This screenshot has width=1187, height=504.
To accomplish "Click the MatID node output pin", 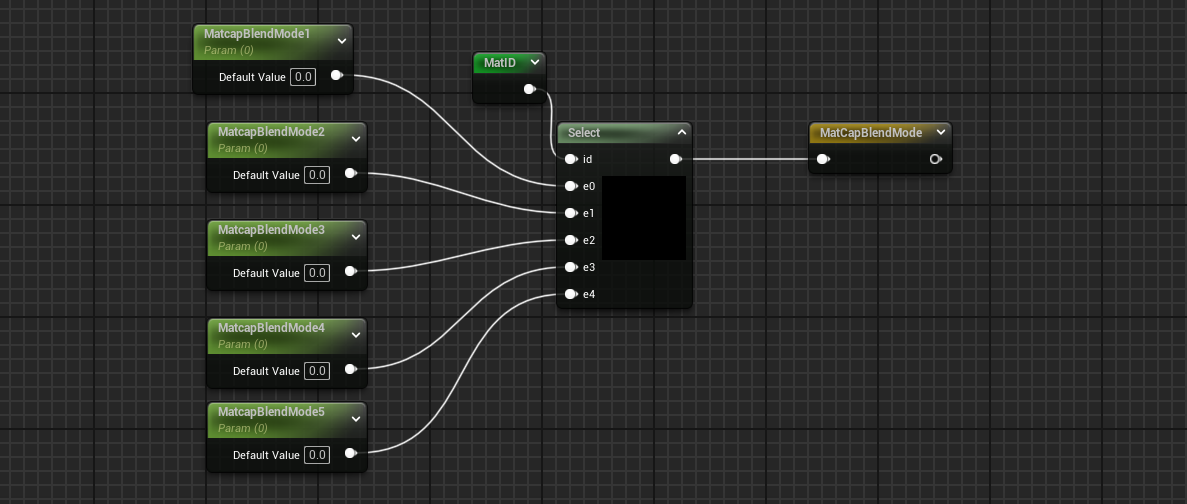I will pos(529,89).
